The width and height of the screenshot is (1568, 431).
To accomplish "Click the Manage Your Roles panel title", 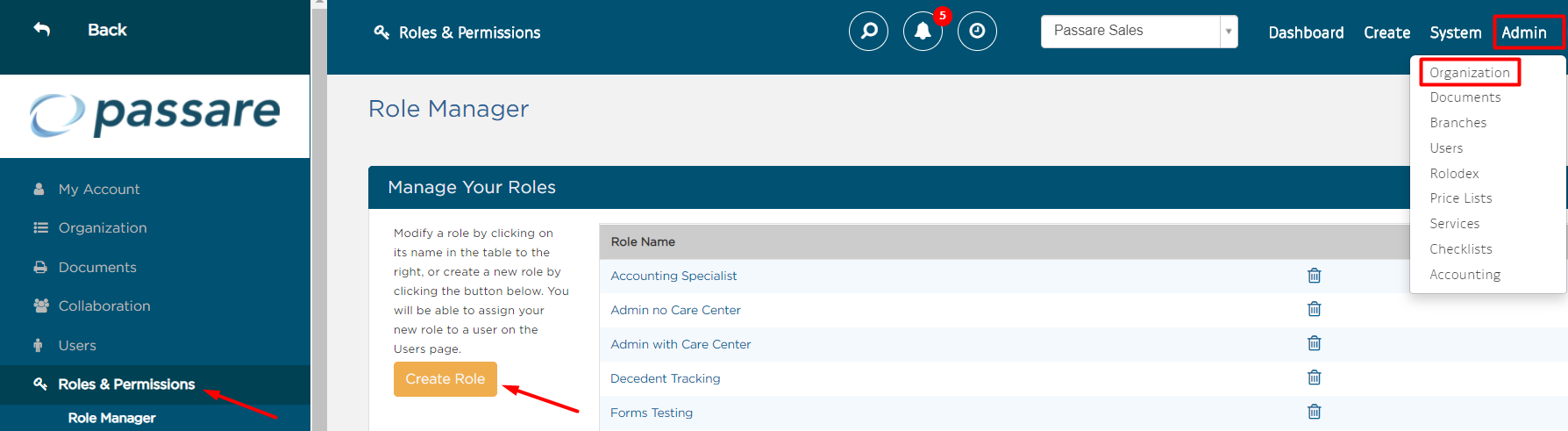I will 472,187.
